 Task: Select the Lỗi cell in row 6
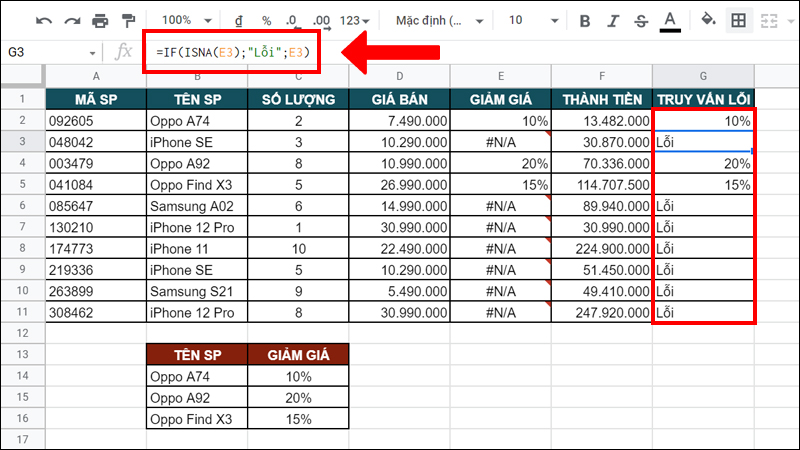[703, 206]
